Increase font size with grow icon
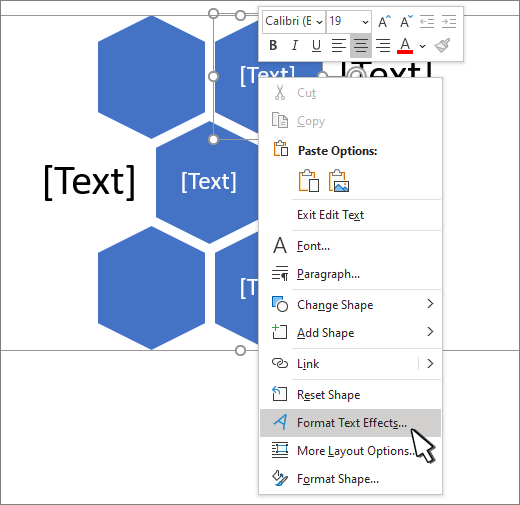Viewport: 520px width, 505px height. (x=384, y=22)
